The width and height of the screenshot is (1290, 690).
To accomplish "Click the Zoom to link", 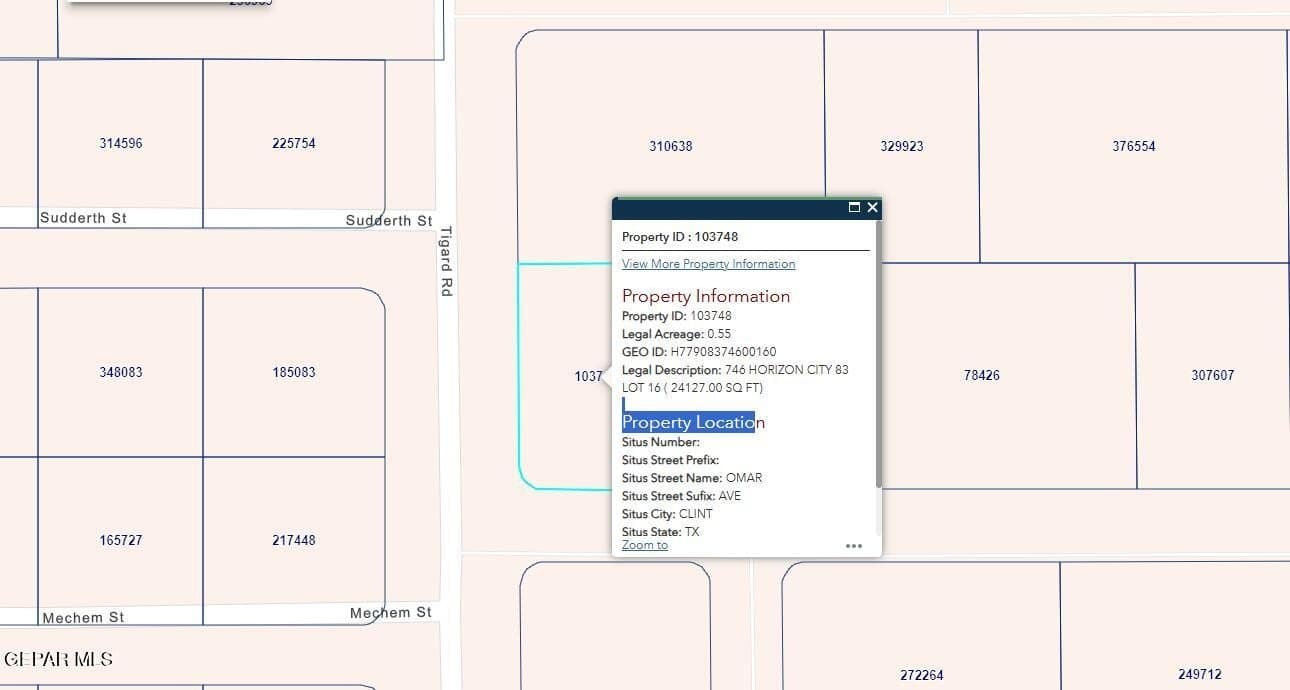I will pos(644,545).
